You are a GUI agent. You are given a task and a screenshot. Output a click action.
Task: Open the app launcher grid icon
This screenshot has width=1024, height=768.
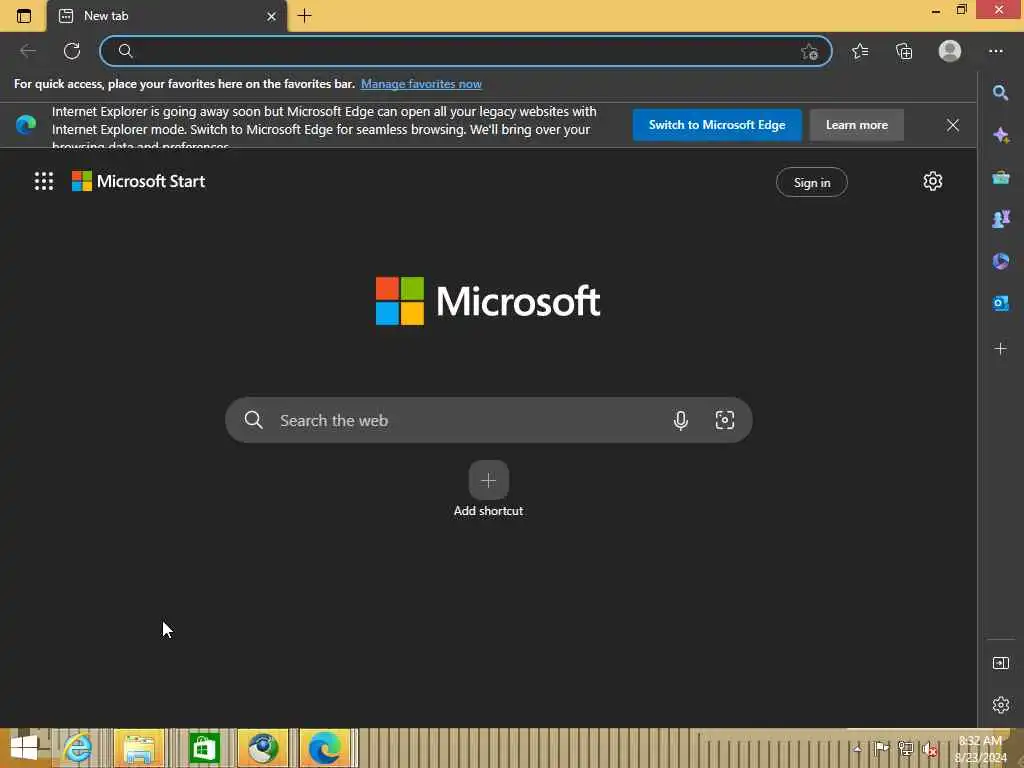click(44, 181)
